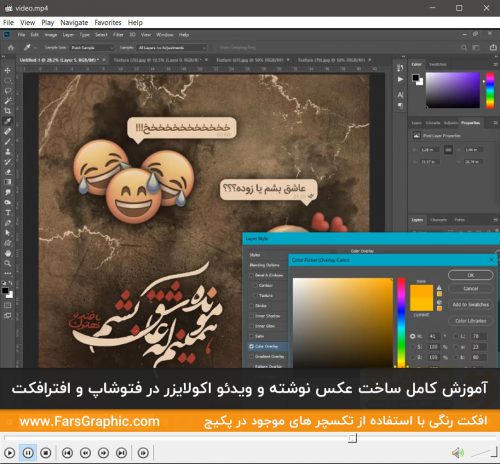This screenshot has height=464, width=500.
Task: Open the Actions play-triangle panel icon
Action: tap(400, 79)
